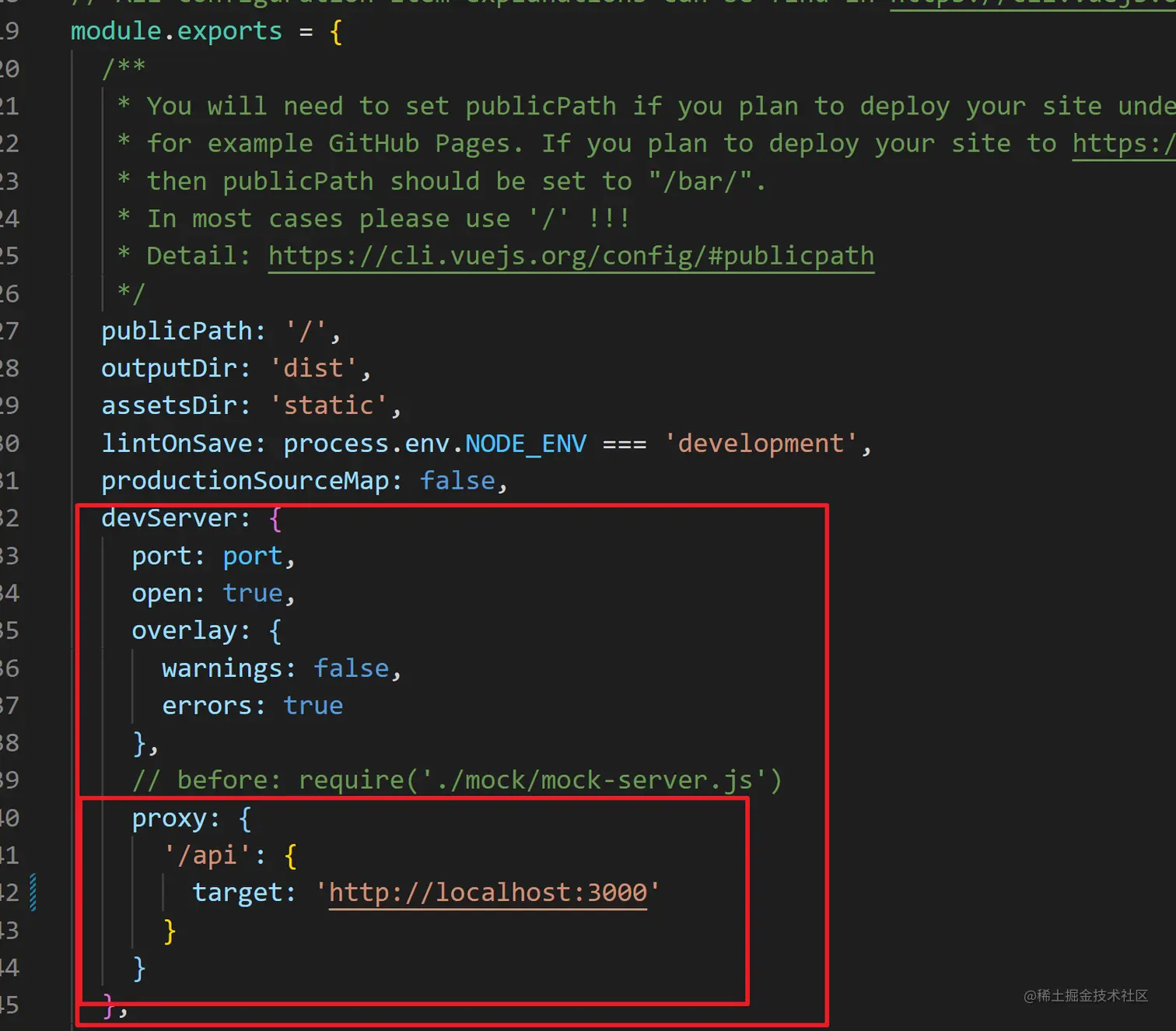1176x1031 pixels.
Task: Click the proxy property key
Action: 170,819
